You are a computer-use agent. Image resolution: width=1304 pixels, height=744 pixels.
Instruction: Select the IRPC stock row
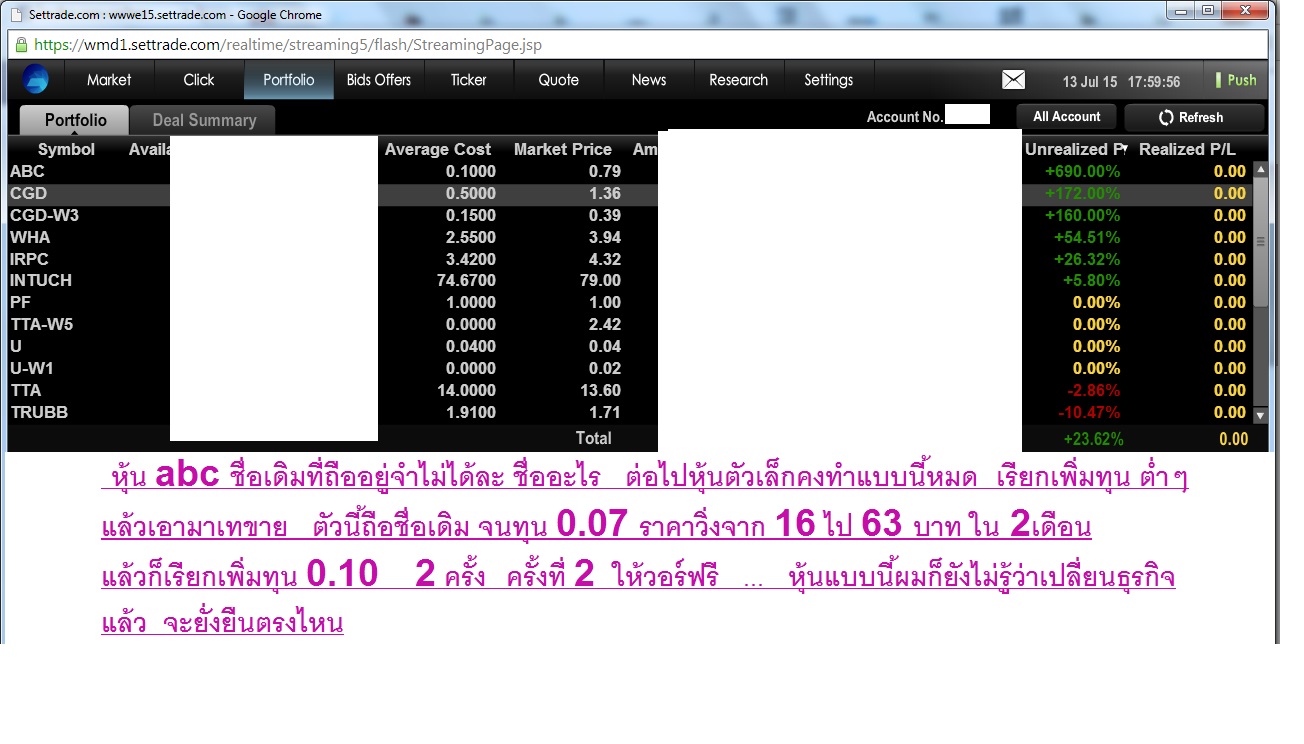point(630,259)
